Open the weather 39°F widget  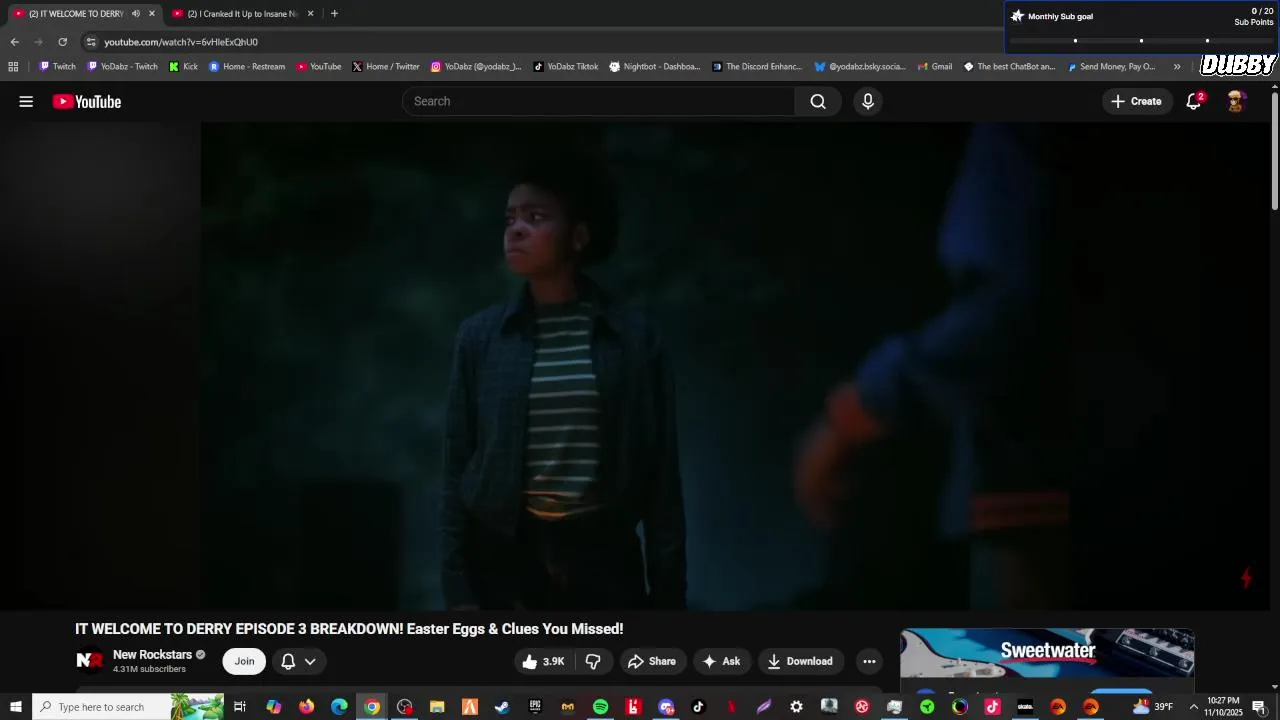[x=1152, y=707]
